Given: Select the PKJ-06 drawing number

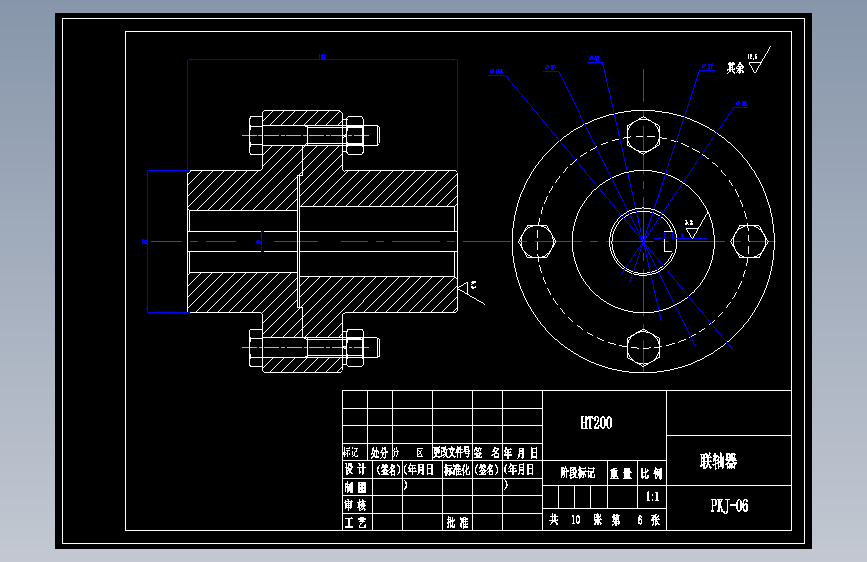Looking at the screenshot, I should point(729,506).
